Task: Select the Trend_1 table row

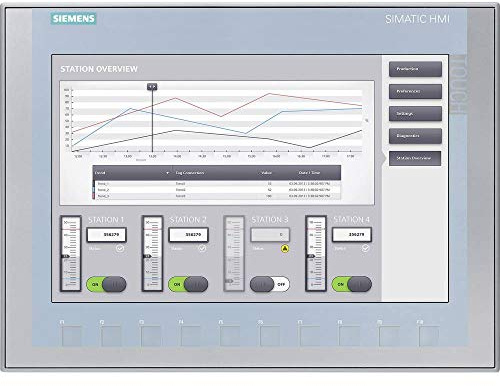Action: tap(217, 184)
